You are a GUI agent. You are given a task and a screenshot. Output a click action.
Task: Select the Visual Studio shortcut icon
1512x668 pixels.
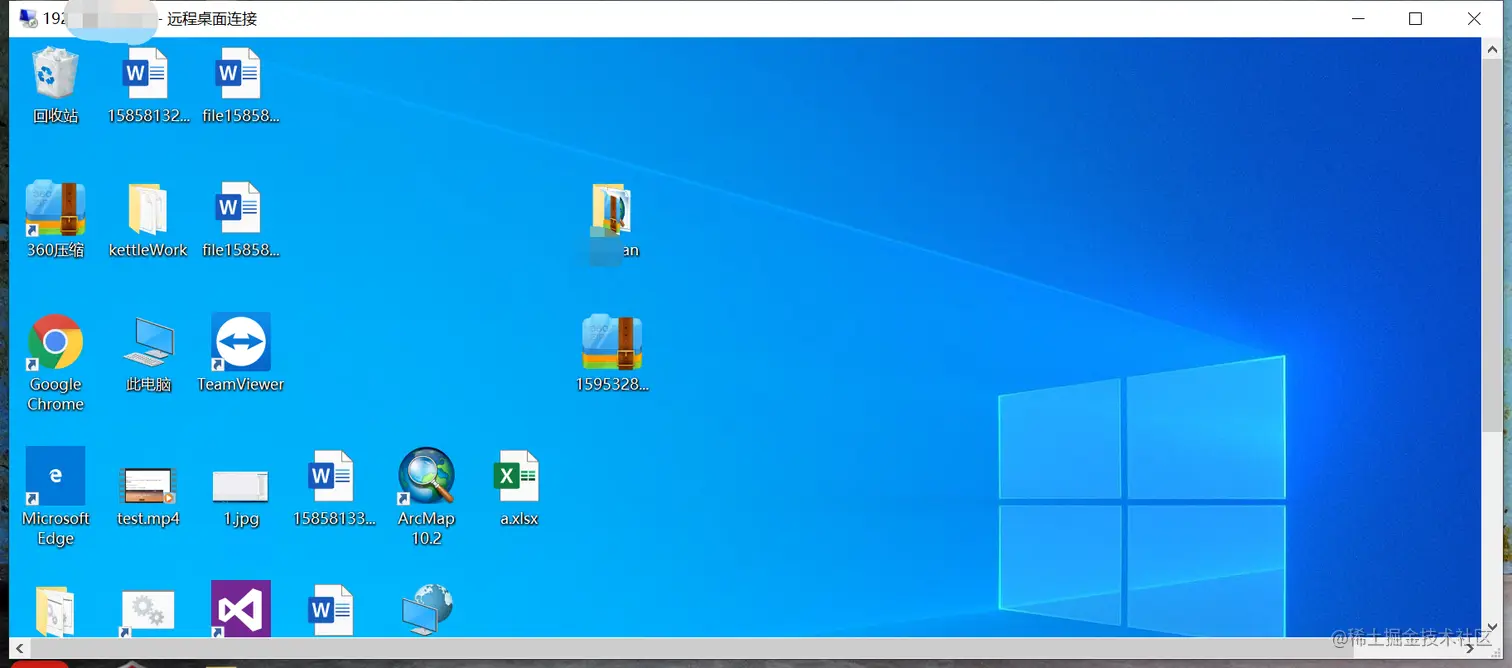[240, 608]
